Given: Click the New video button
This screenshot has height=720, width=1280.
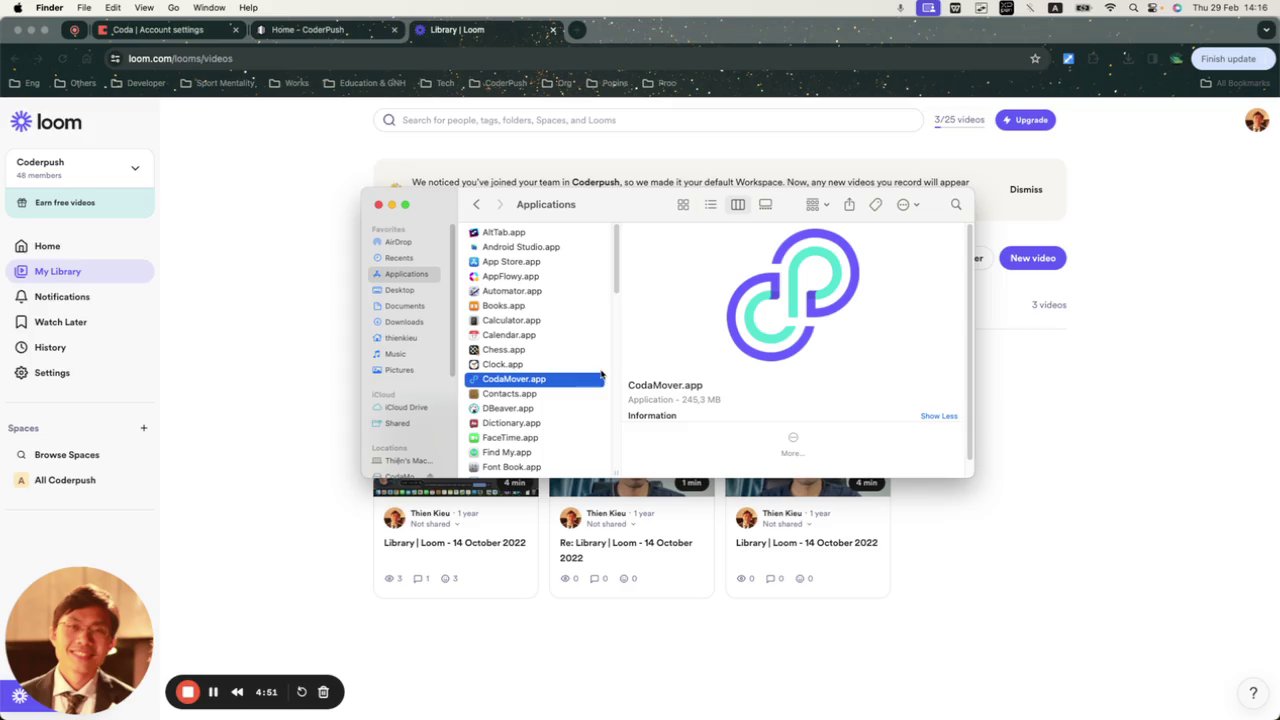Looking at the screenshot, I should pos(1032,258).
